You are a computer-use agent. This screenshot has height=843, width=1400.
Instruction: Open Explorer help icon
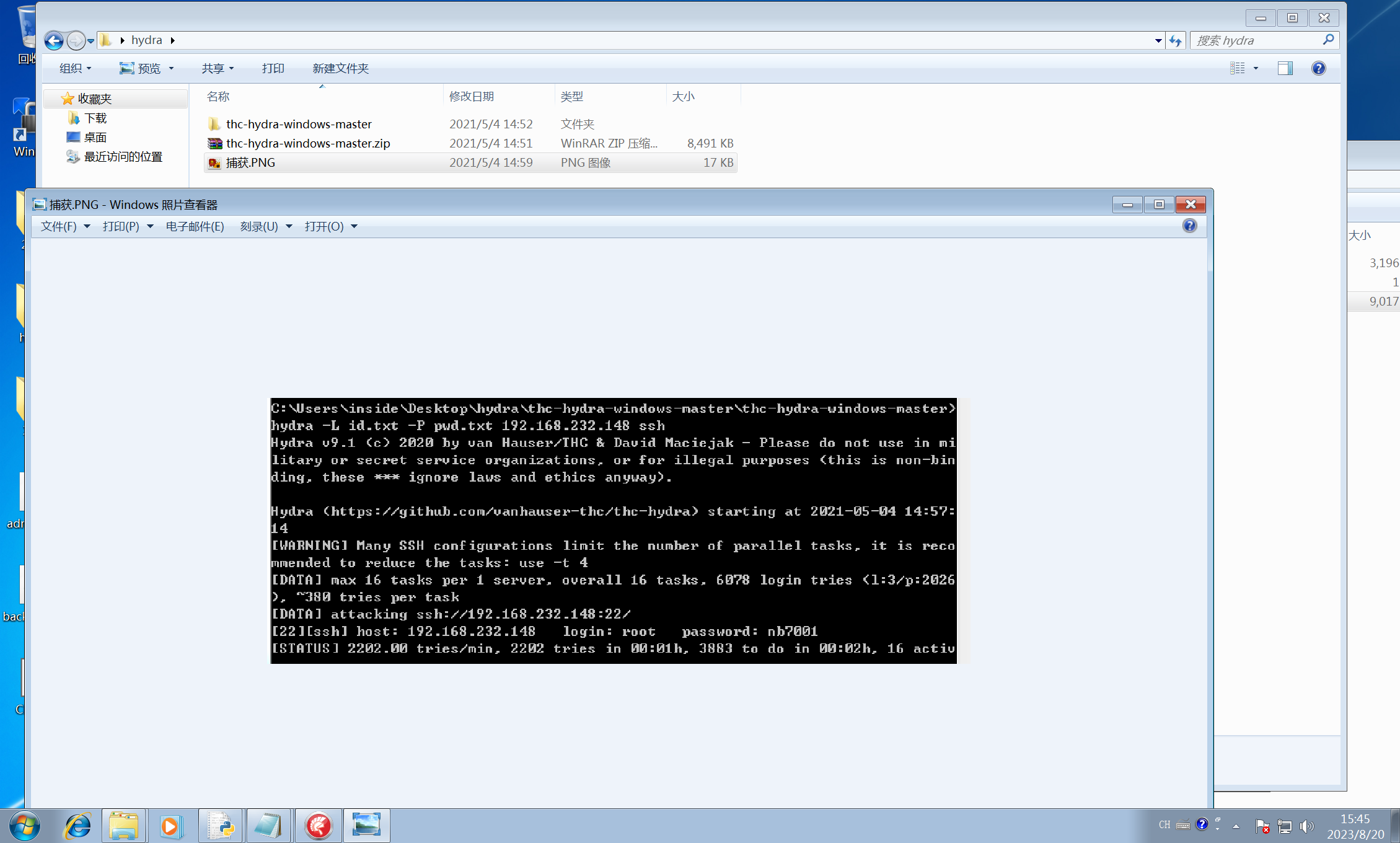pyautogui.click(x=1318, y=68)
